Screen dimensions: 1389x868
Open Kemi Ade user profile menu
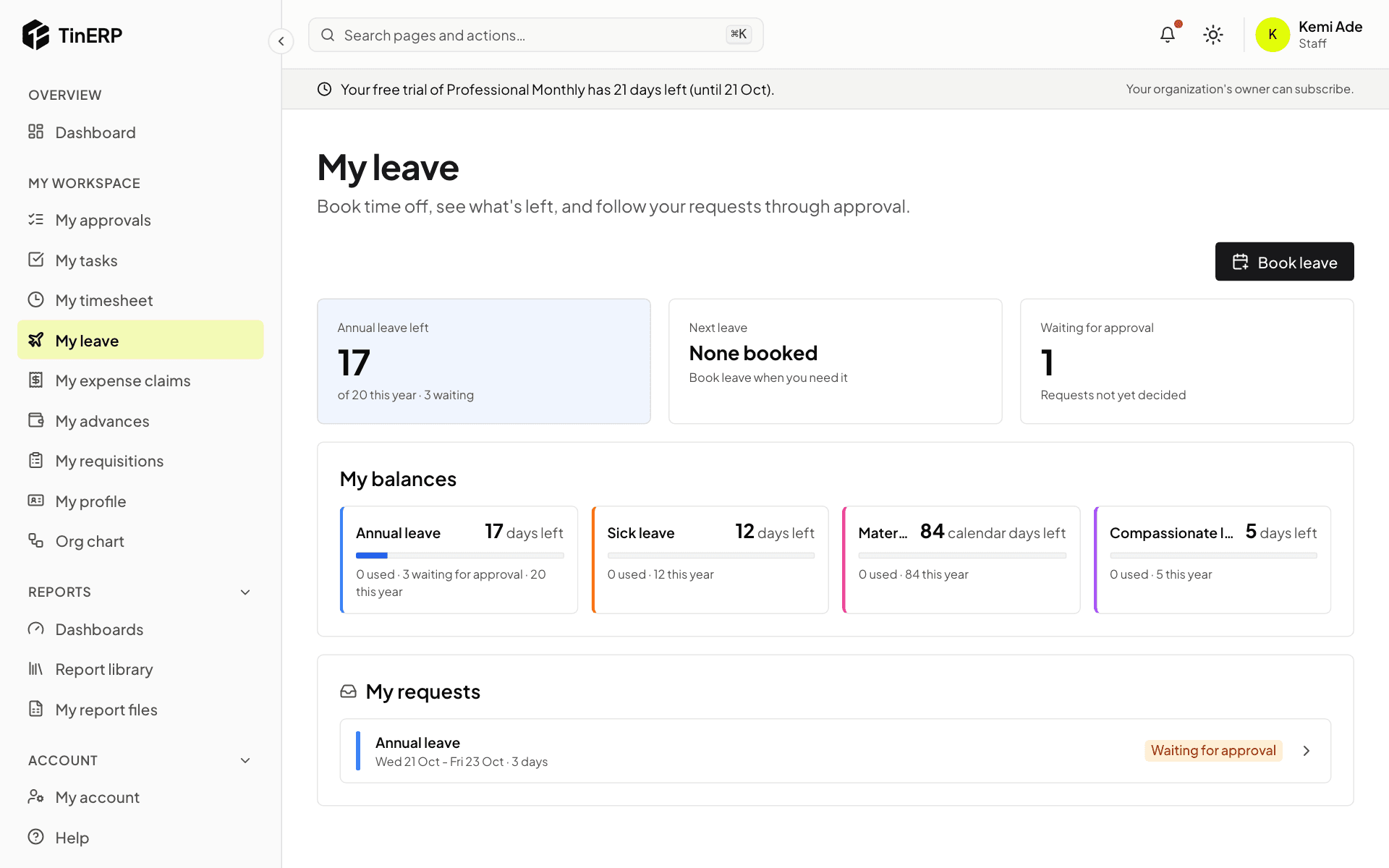[1310, 35]
